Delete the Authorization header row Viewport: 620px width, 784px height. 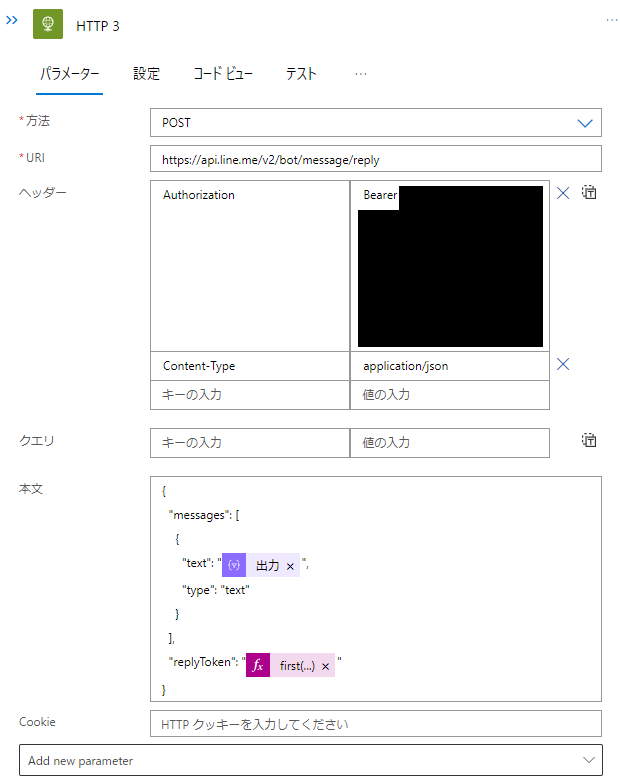point(563,193)
